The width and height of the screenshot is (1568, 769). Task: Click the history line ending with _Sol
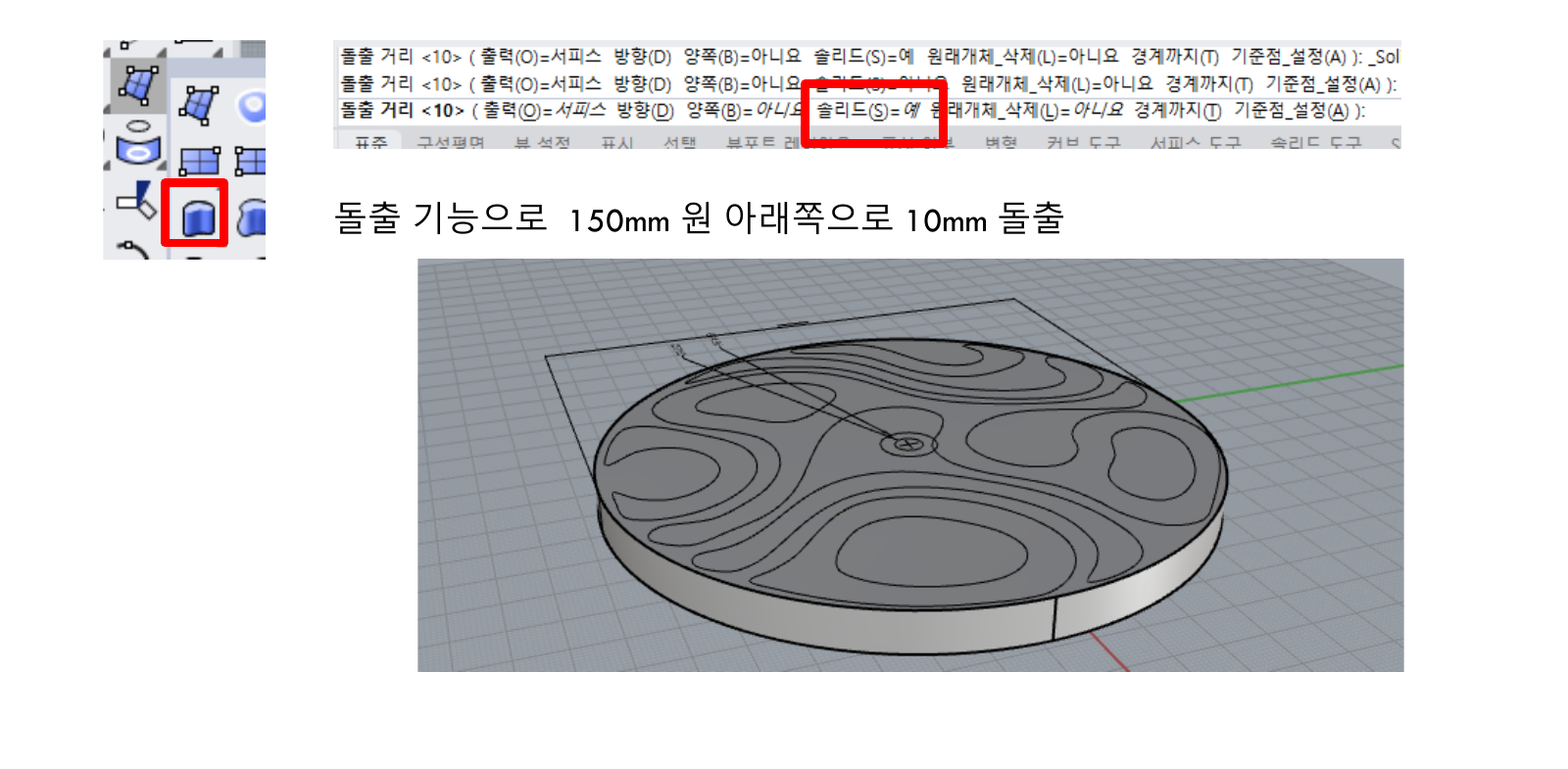coord(869,57)
